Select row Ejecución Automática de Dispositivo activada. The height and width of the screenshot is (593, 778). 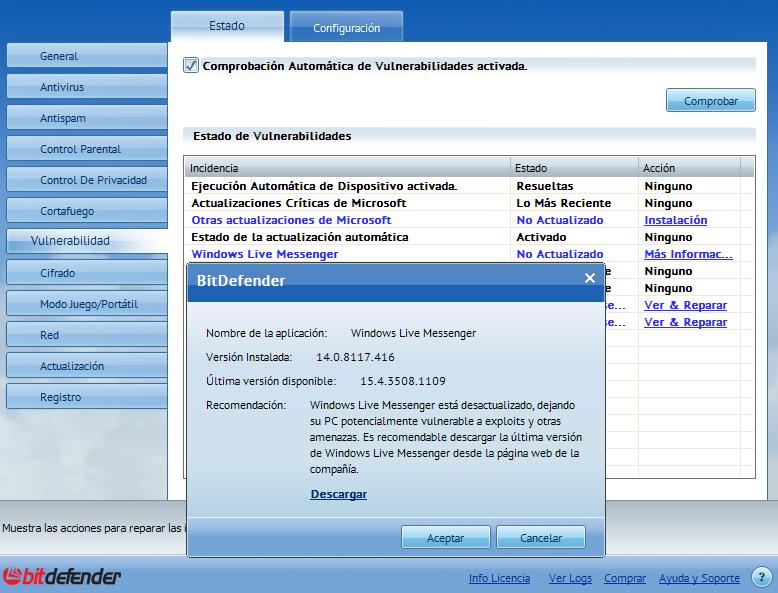coord(469,186)
